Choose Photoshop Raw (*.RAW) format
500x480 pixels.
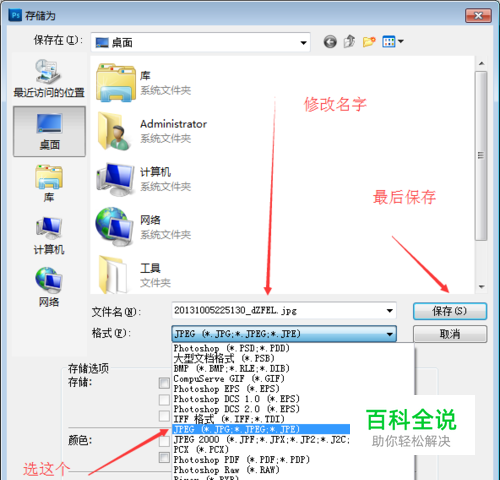coord(226,470)
